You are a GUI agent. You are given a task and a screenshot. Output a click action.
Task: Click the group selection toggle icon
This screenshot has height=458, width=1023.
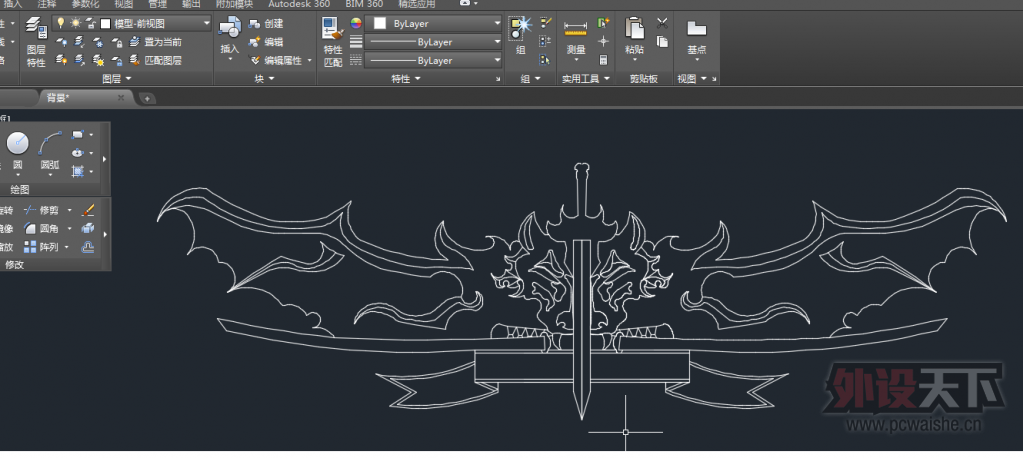click(546, 59)
